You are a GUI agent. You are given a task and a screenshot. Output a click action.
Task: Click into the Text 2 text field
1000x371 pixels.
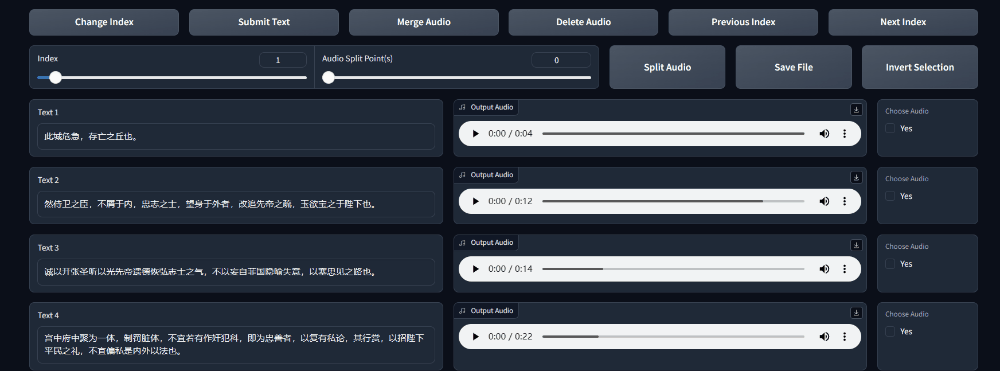pyautogui.click(x=236, y=204)
